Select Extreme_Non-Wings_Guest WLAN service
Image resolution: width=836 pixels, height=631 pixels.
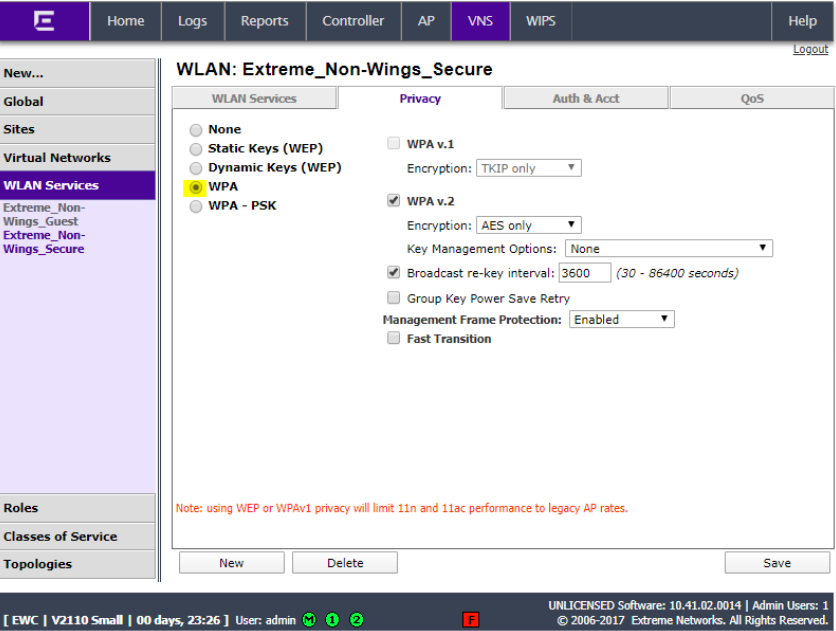(x=44, y=214)
